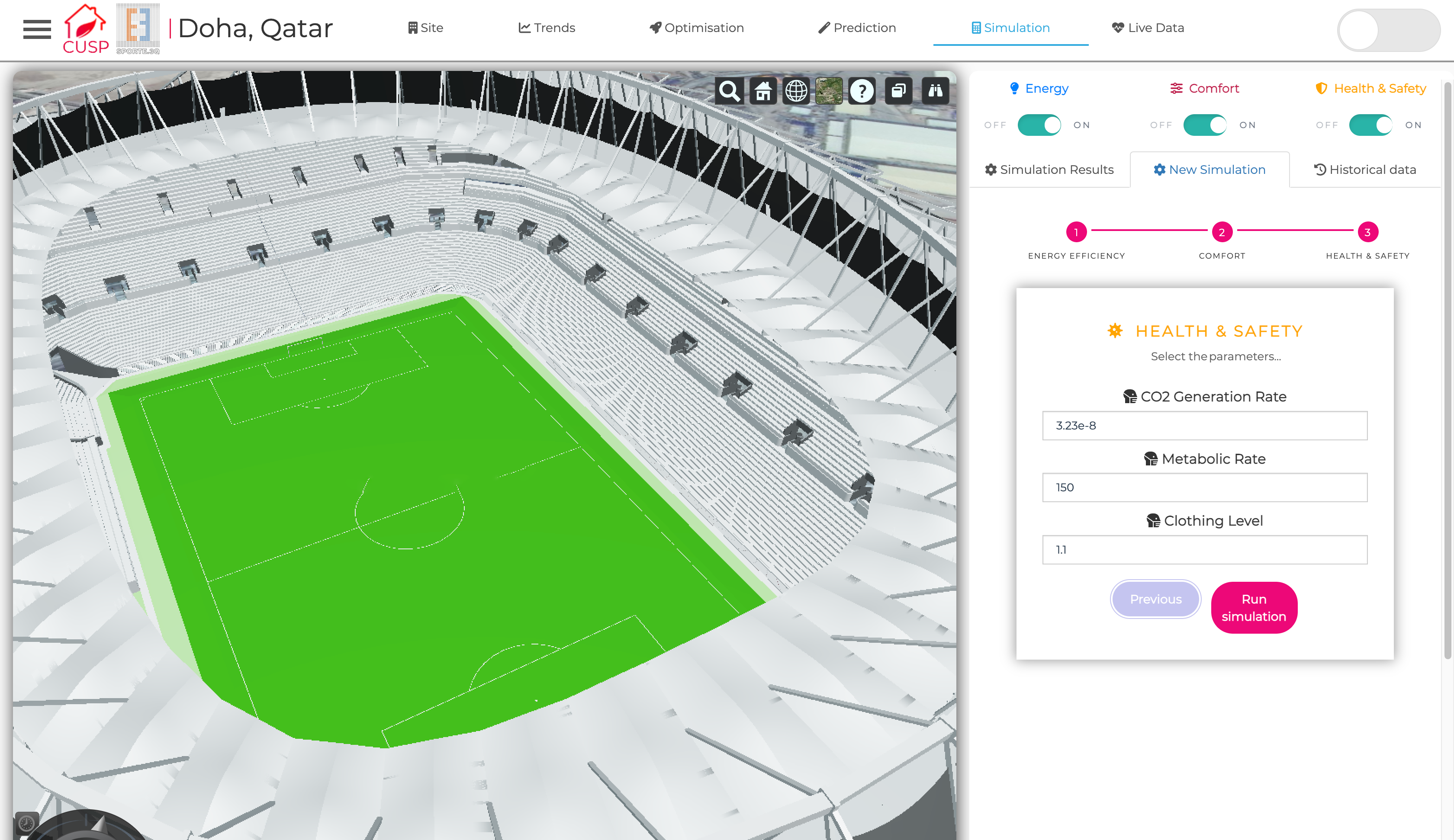The image size is (1454, 840).
Task: Click the head icon beside Metabolic Rate
Action: (1151, 458)
